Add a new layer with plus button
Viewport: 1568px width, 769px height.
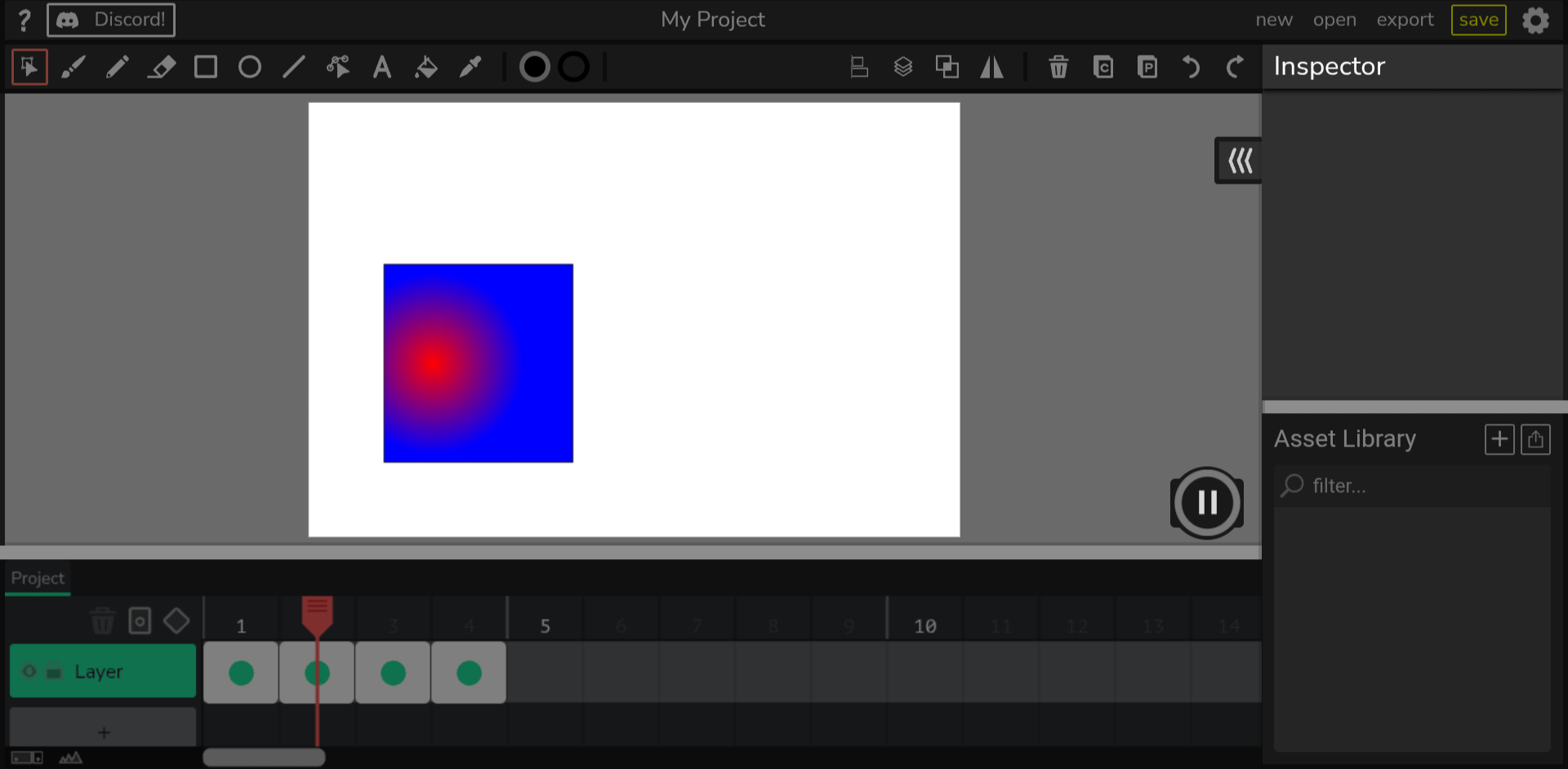point(103,731)
